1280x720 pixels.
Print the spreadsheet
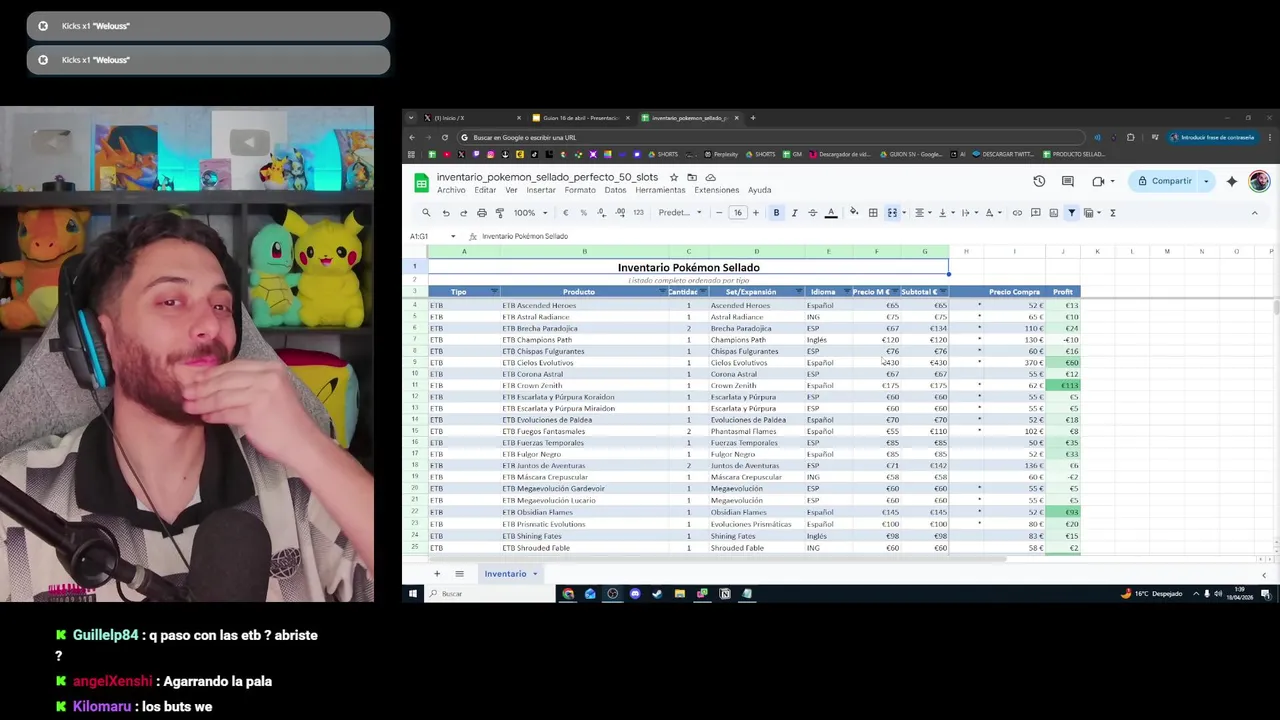[481, 213]
